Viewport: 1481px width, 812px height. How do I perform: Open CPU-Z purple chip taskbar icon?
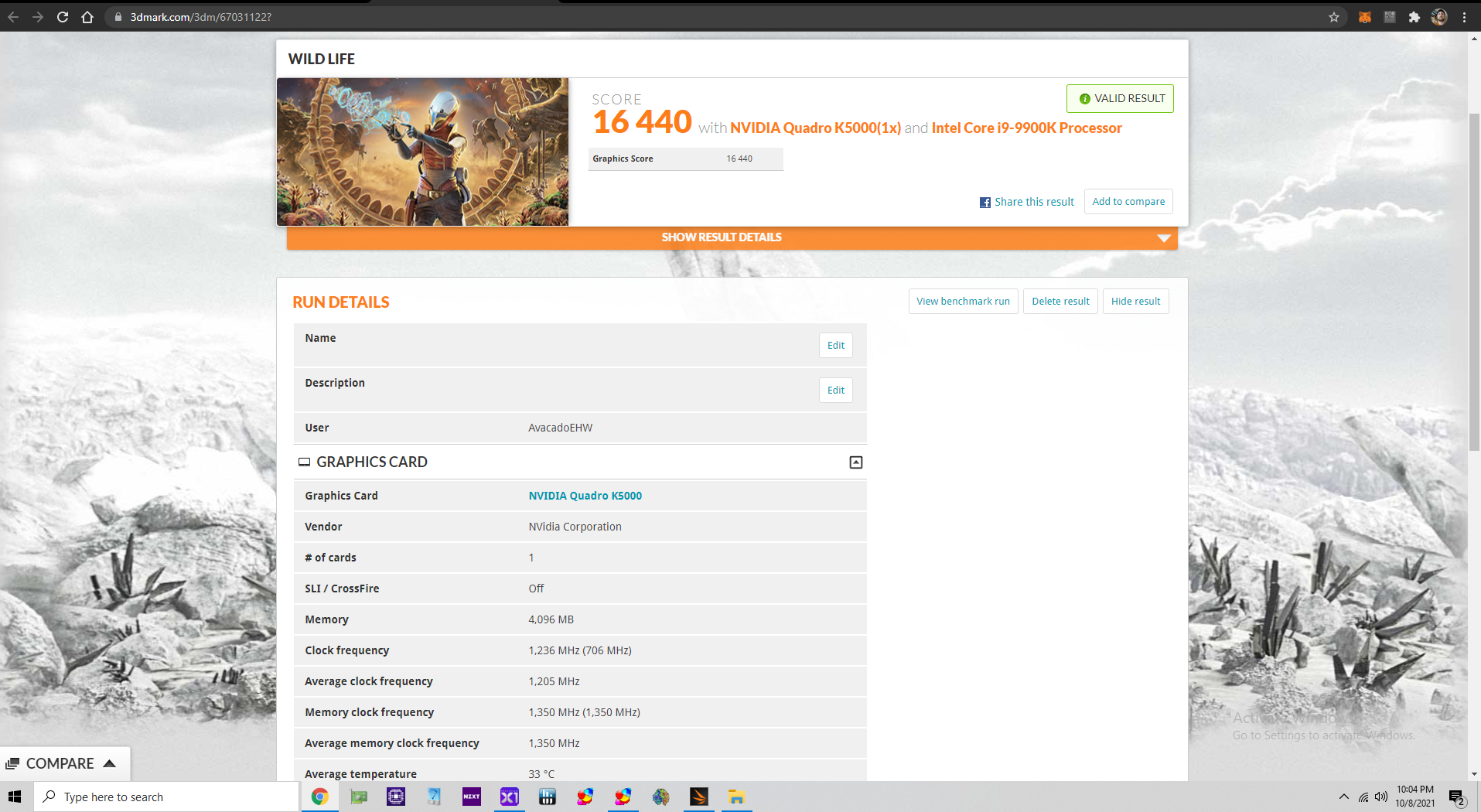point(396,797)
